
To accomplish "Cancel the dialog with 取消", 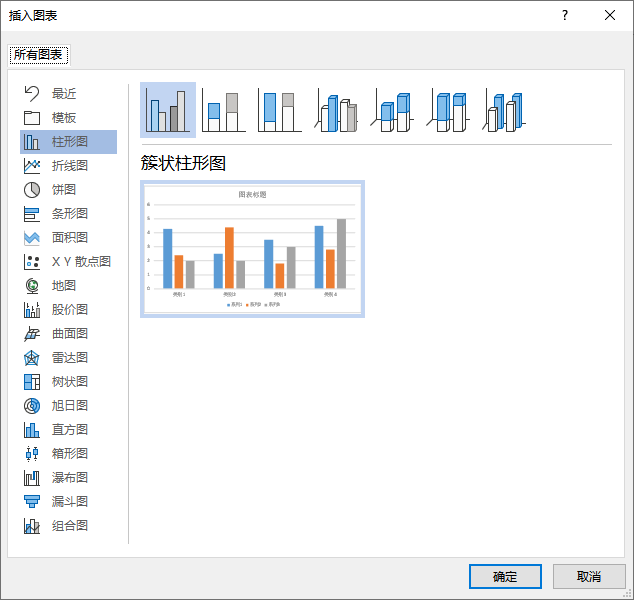I will click(x=589, y=576).
